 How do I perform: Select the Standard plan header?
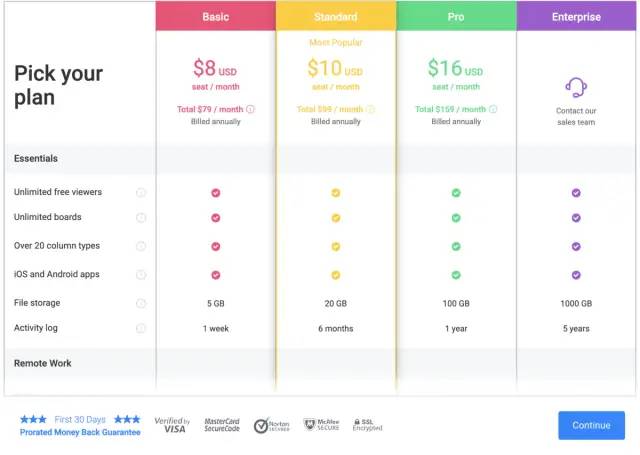[x=336, y=17]
